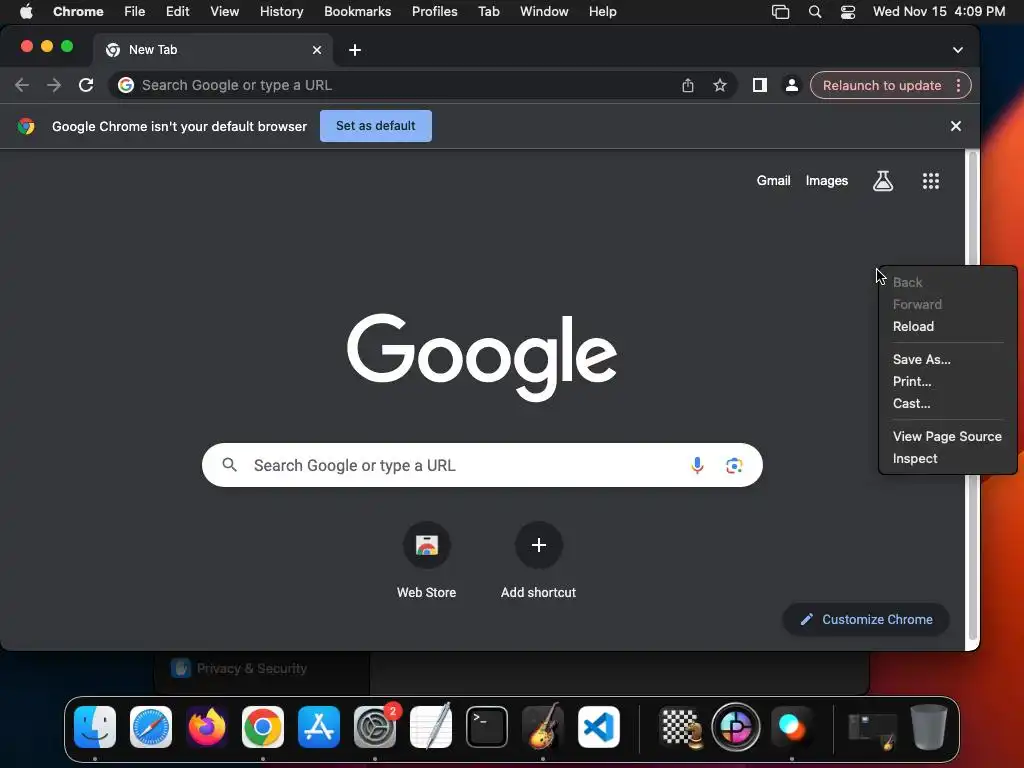Open the Apple menu

(26, 12)
